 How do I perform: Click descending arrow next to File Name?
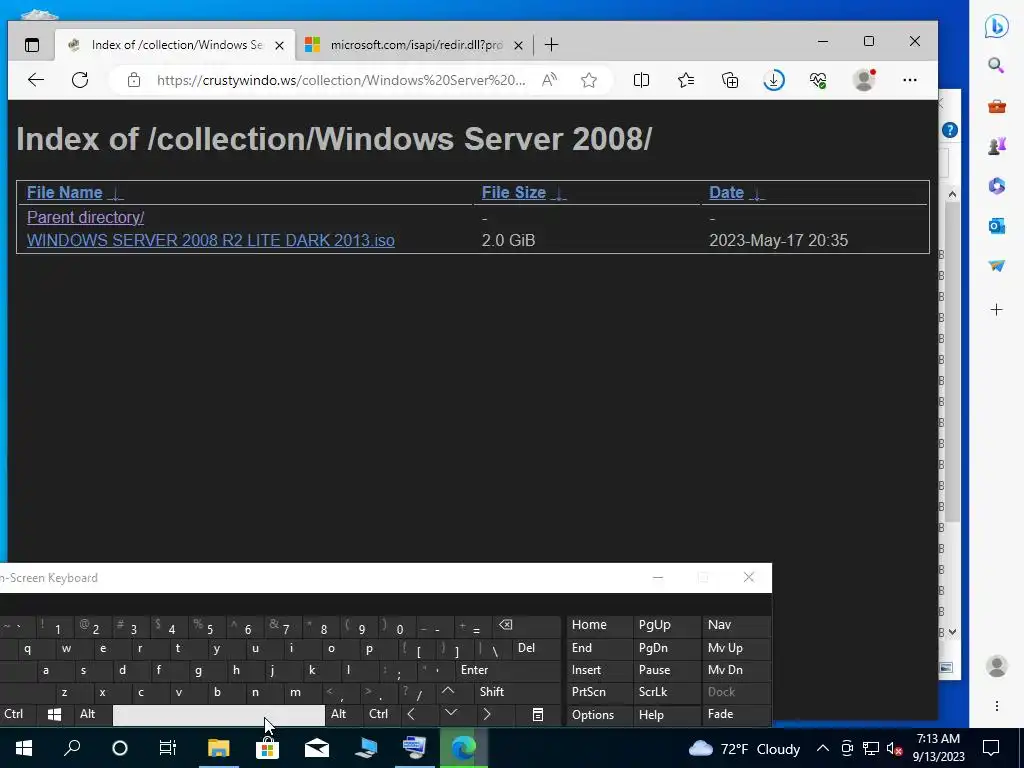click(116, 194)
